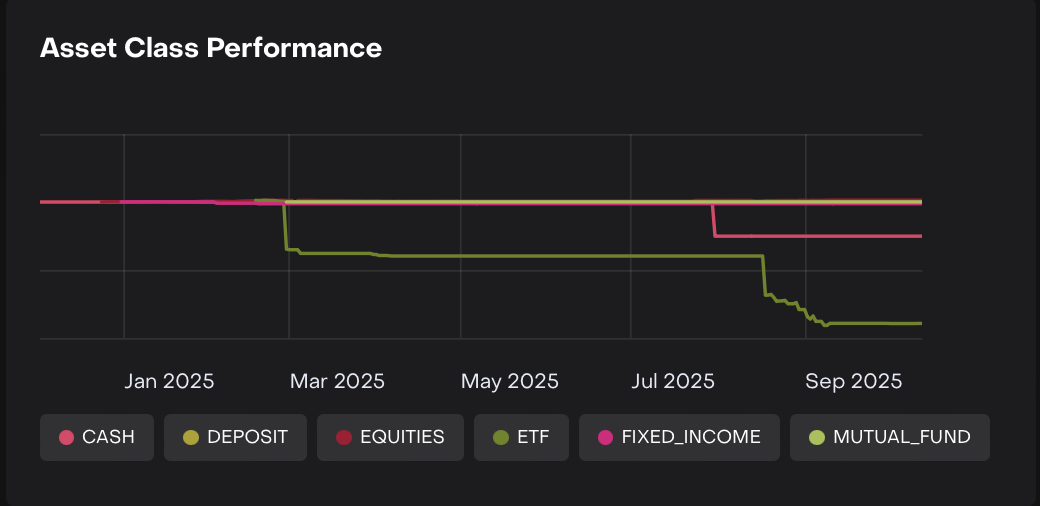Click the pink-red CASH color dot
Image resolution: width=1040 pixels, height=506 pixels.
tap(67, 437)
